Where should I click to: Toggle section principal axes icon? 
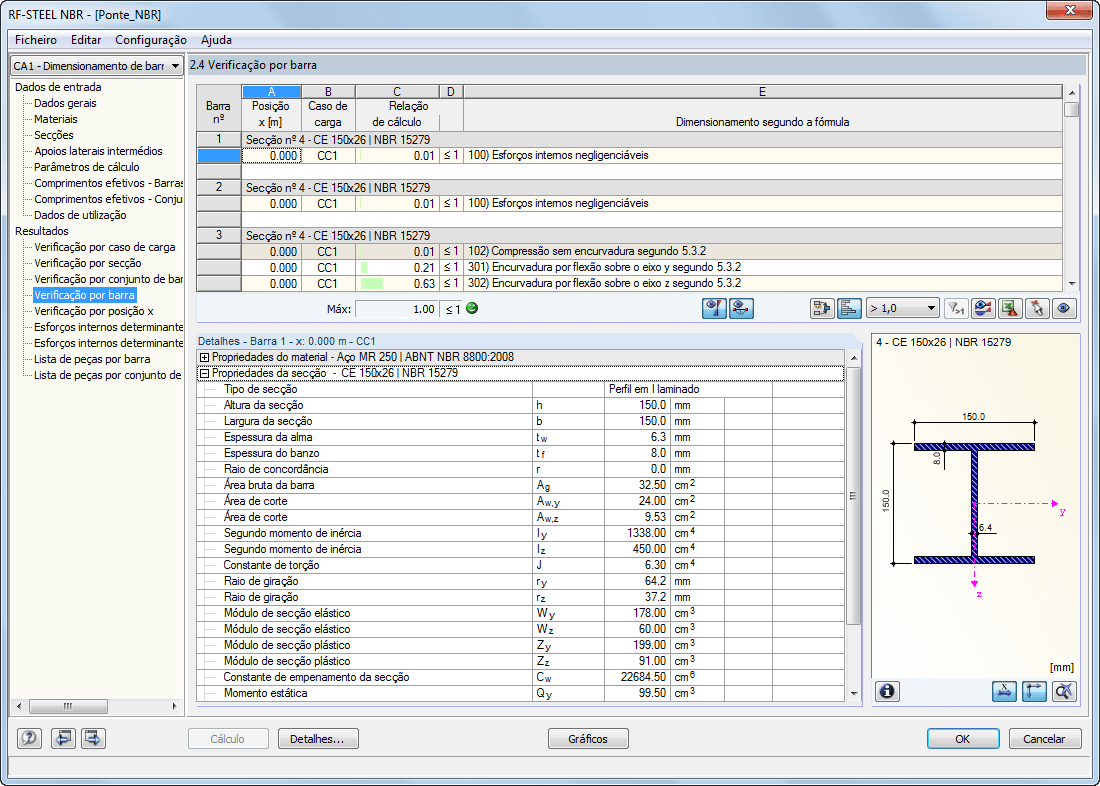[1035, 691]
